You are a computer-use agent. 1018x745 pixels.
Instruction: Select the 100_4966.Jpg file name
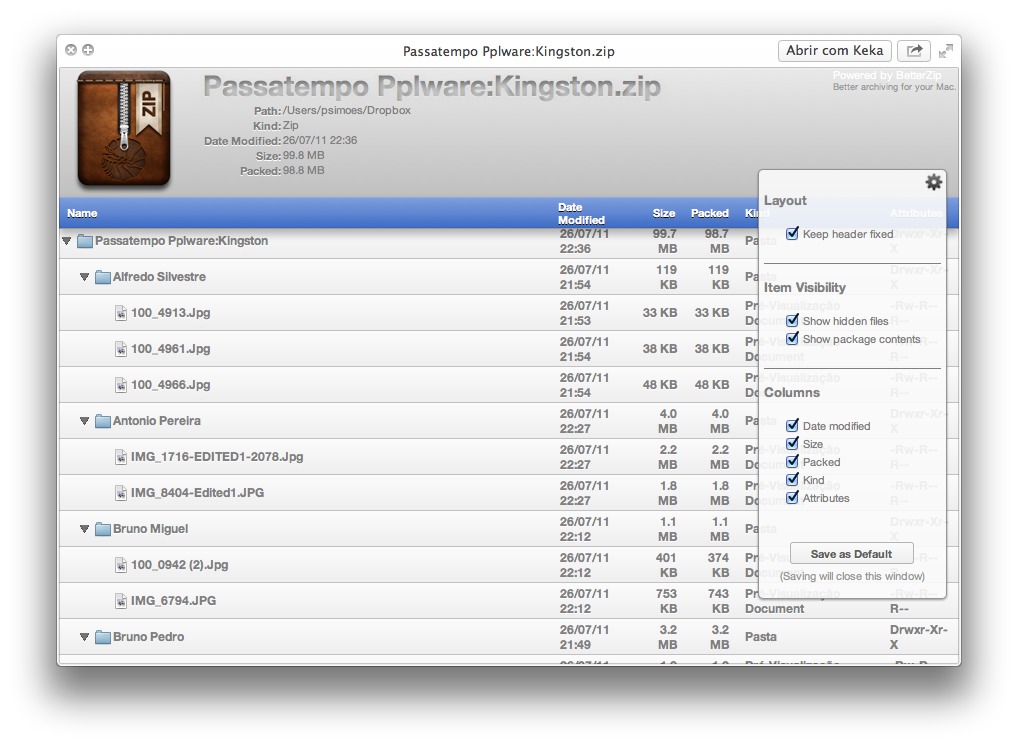coord(171,385)
